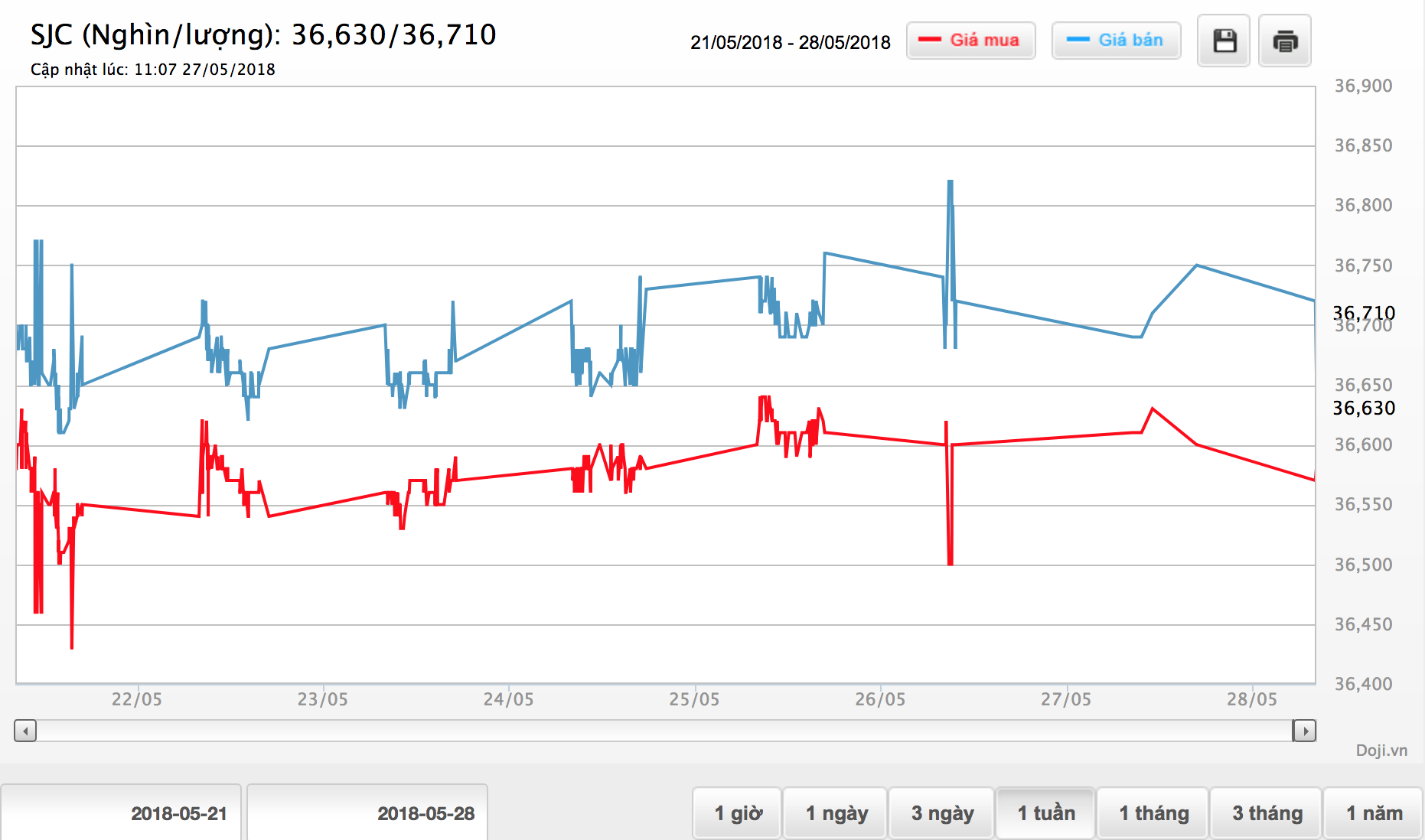1425x840 pixels.
Task: Select the 1 ngày time range
Action: click(836, 813)
